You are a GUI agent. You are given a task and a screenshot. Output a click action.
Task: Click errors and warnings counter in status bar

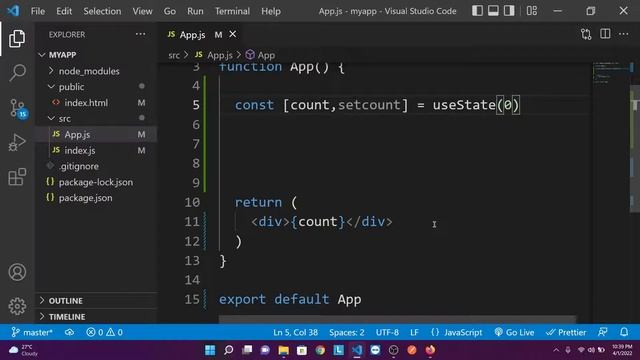104,332
